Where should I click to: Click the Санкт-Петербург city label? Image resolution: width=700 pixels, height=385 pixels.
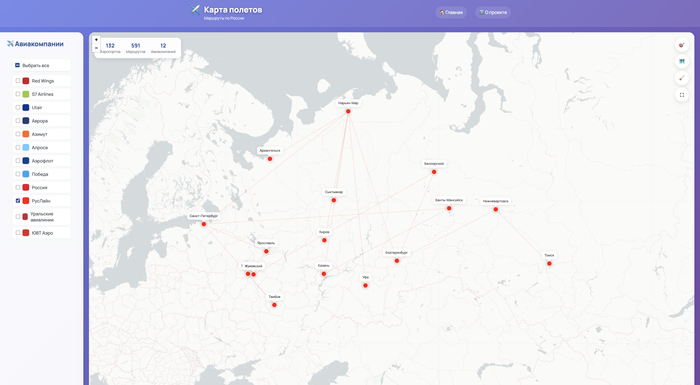(204, 216)
